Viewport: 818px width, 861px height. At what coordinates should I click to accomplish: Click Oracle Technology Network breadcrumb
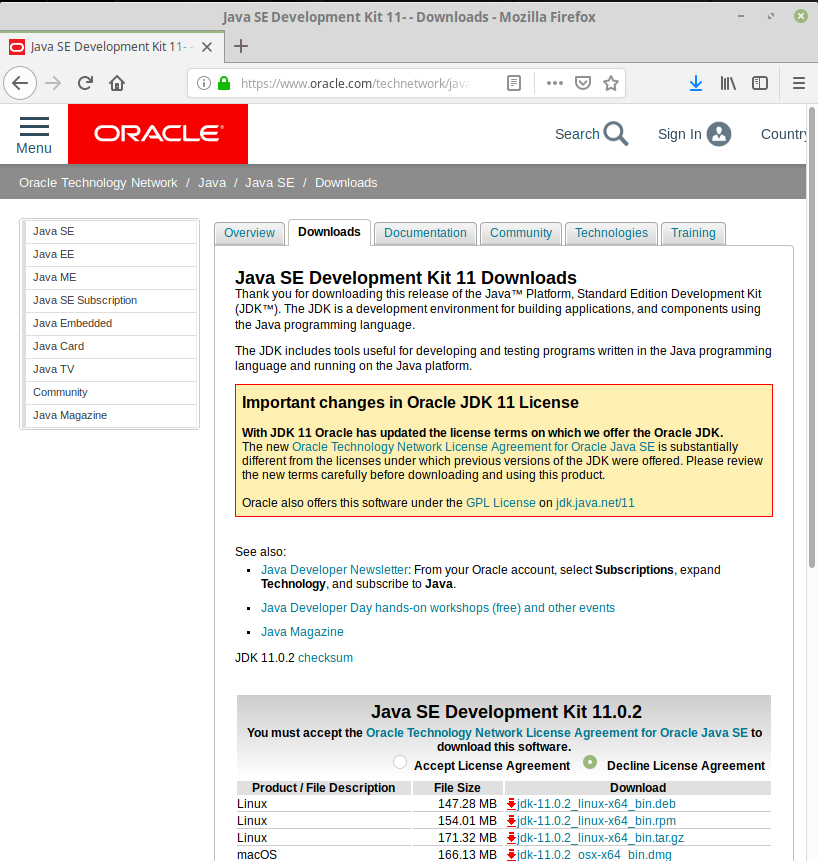[x=98, y=183]
